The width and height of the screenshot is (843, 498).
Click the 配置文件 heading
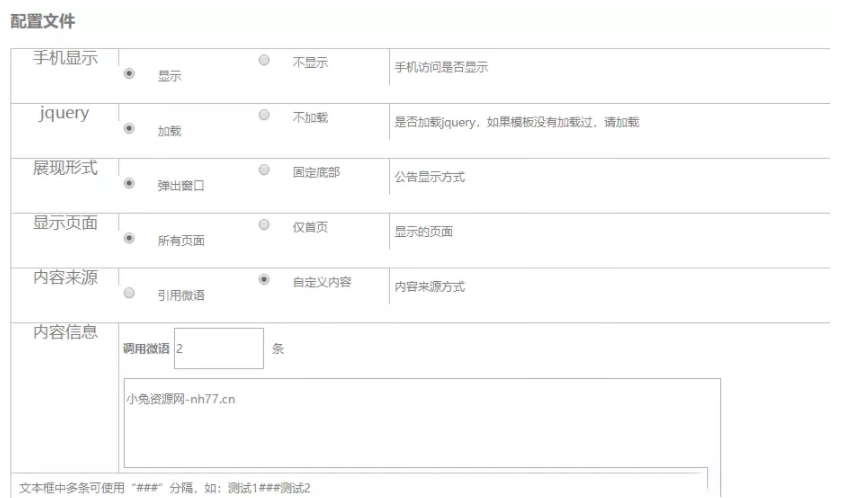42,22
